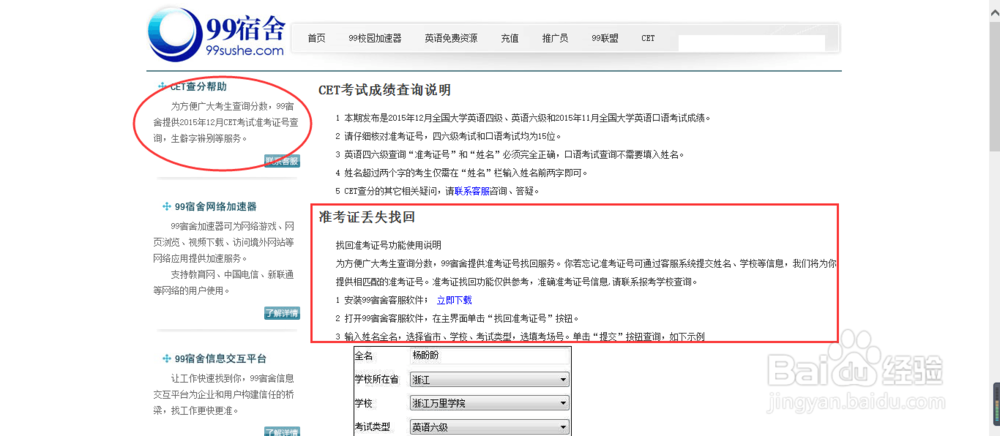Image resolution: width=1000 pixels, height=436 pixels.
Task: Click the 找回准考证号功能使用说明 text
Action: 388,245
